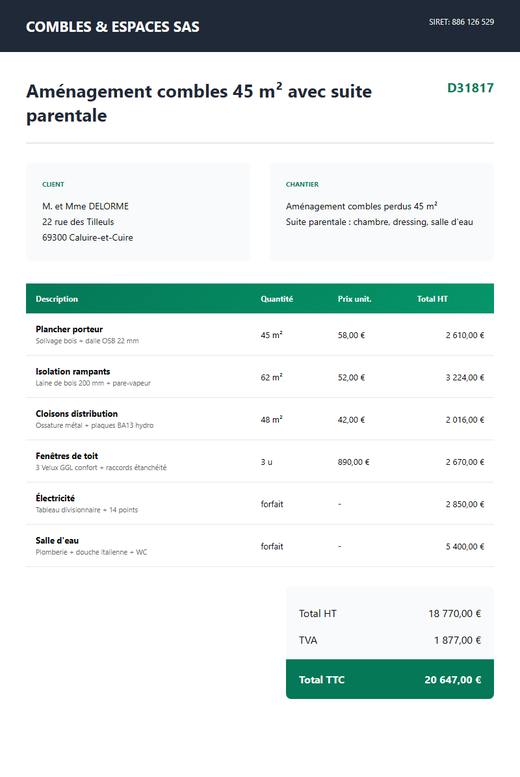Viewport: 520px width, 777px height.
Task: Select the Isolation rampants line item
Action: pyautogui.click(x=260, y=377)
